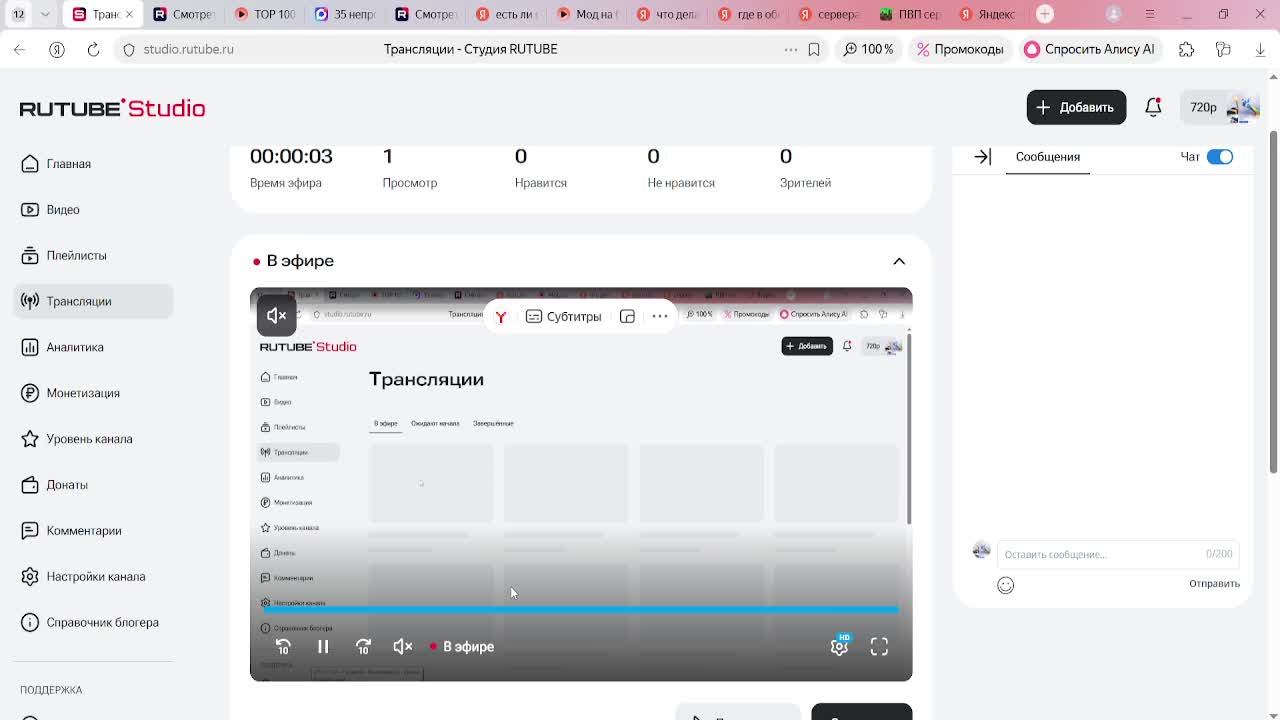Reload the page in browser
Viewport: 1280px width, 720px height.
coord(93,49)
